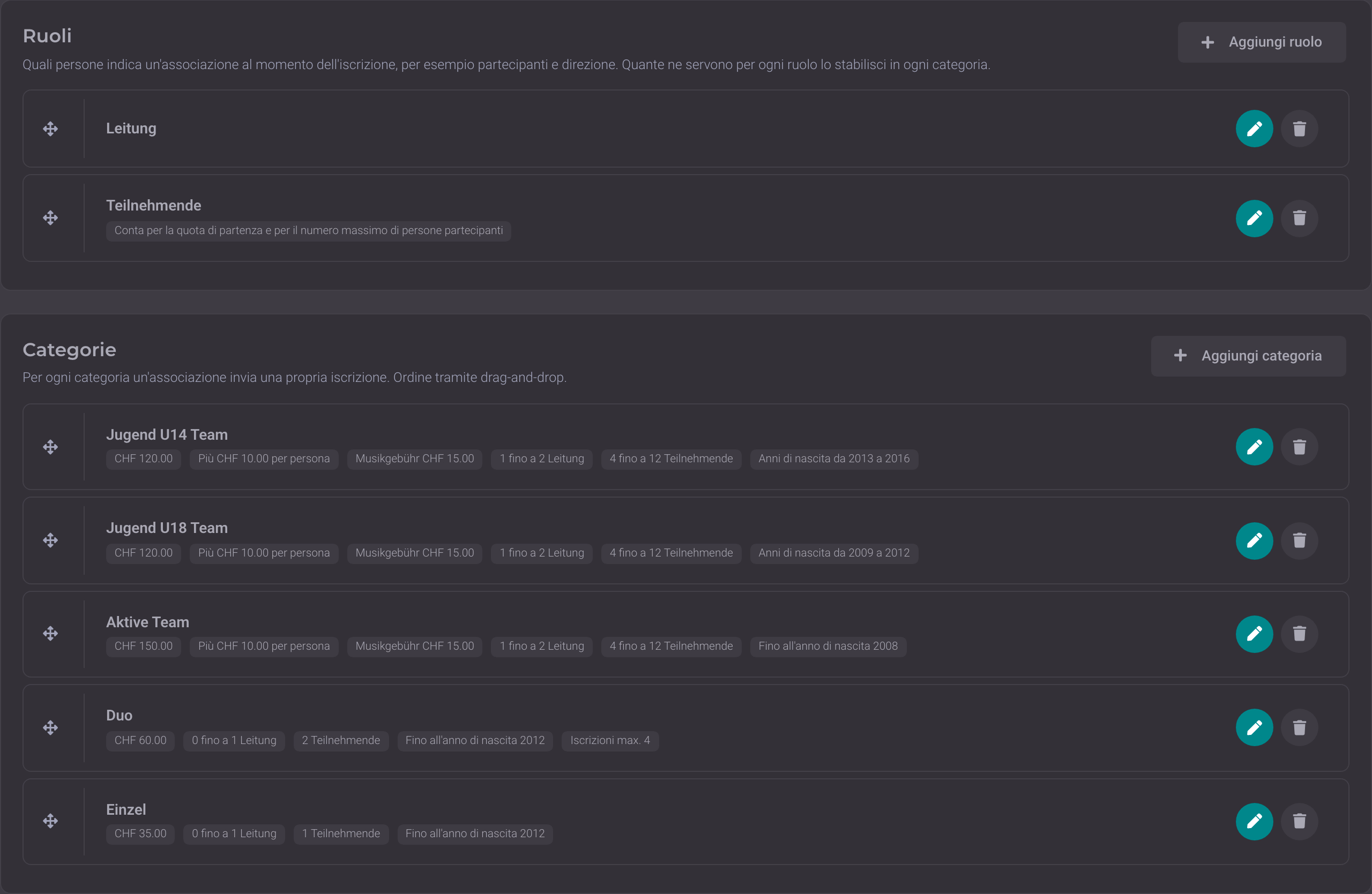
Task: Click 'Fino all'anno di nascita 2008' tag
Action: (828, 647)
